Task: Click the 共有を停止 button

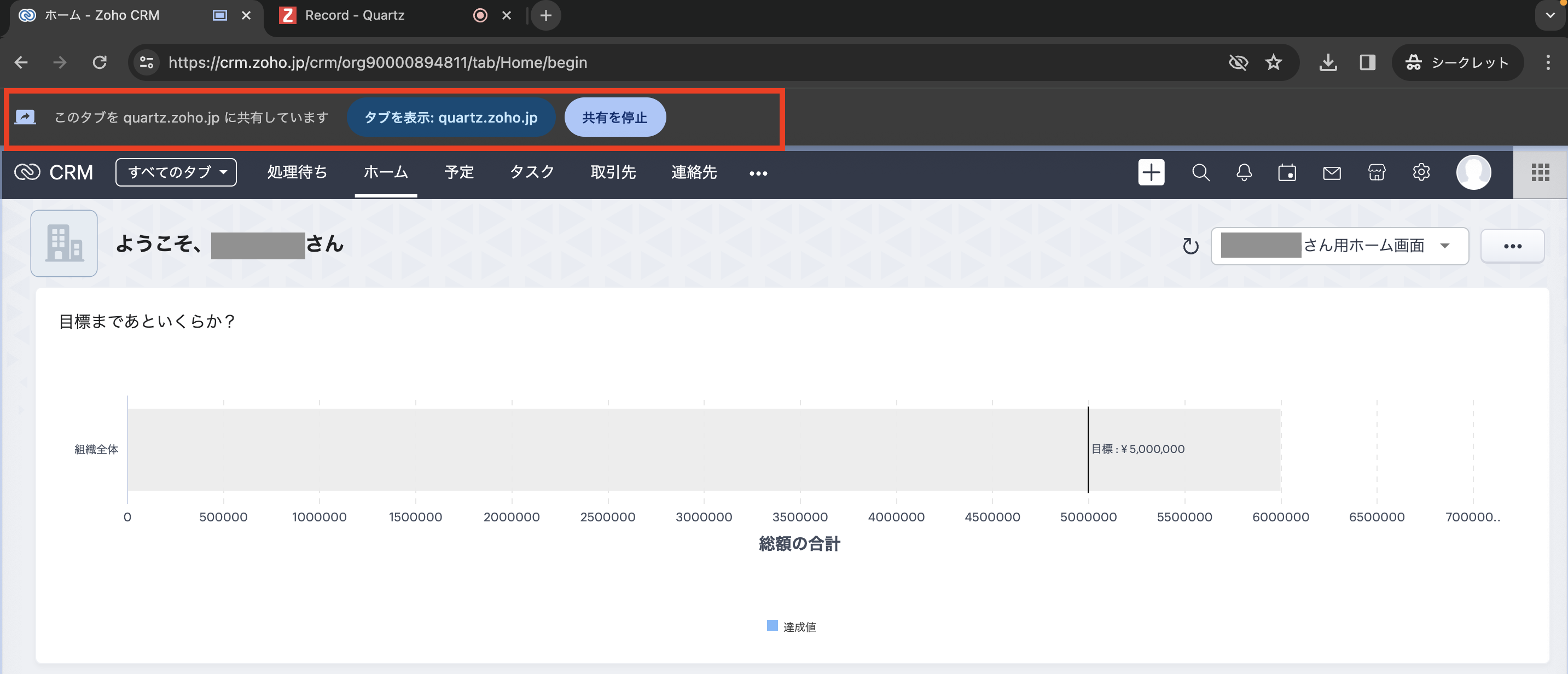Action: point(614,118)
